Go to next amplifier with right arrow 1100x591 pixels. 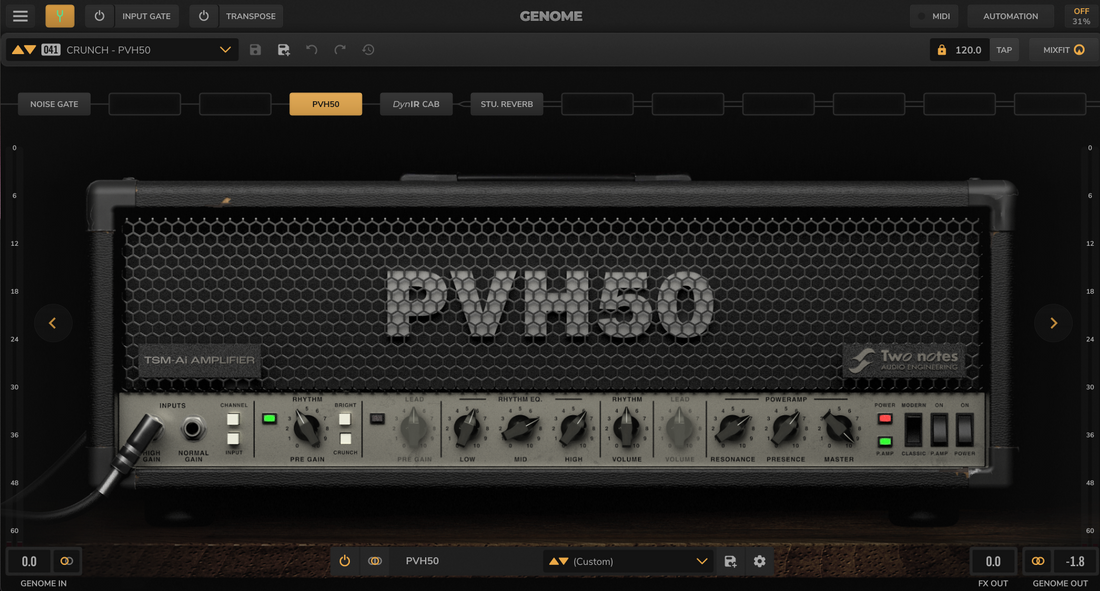(1053, 323)
